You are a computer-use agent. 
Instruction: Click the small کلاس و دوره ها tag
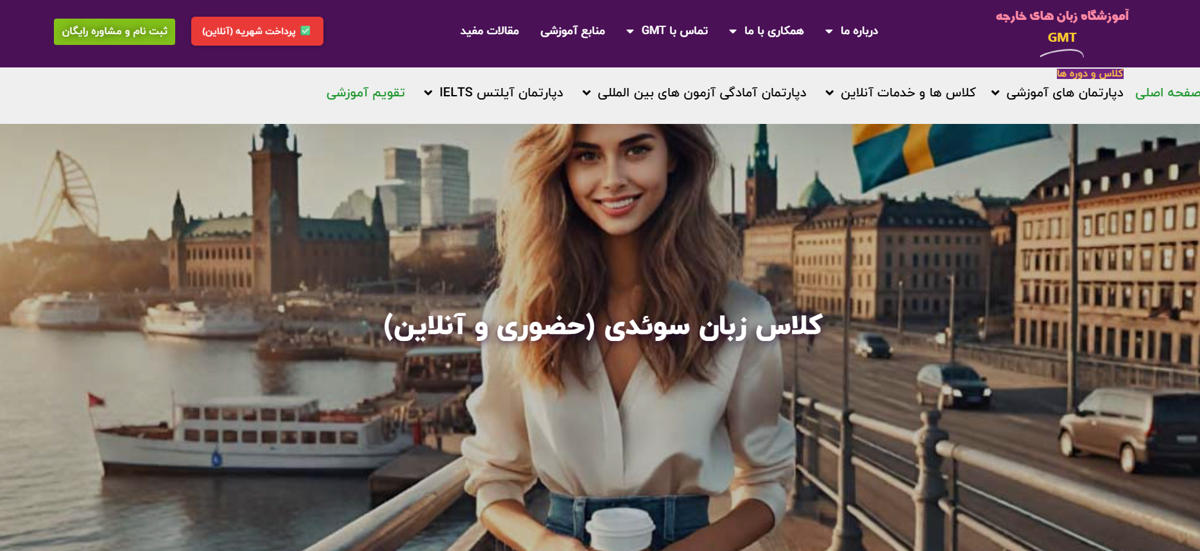(x=1090, y=74)
